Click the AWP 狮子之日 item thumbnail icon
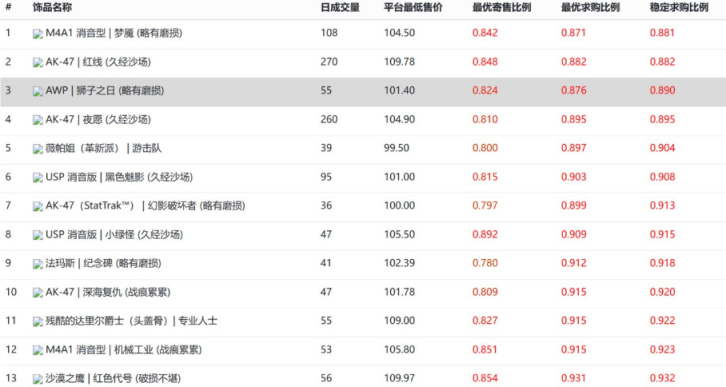 [x=38, y=91]
